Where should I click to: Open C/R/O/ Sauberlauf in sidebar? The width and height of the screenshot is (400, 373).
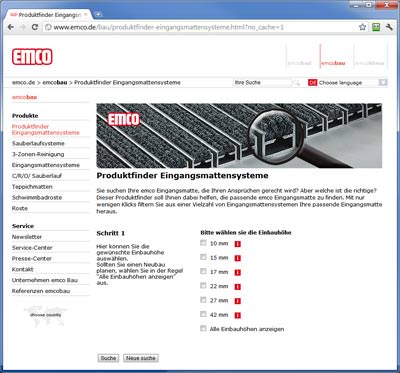pos(37,176)
